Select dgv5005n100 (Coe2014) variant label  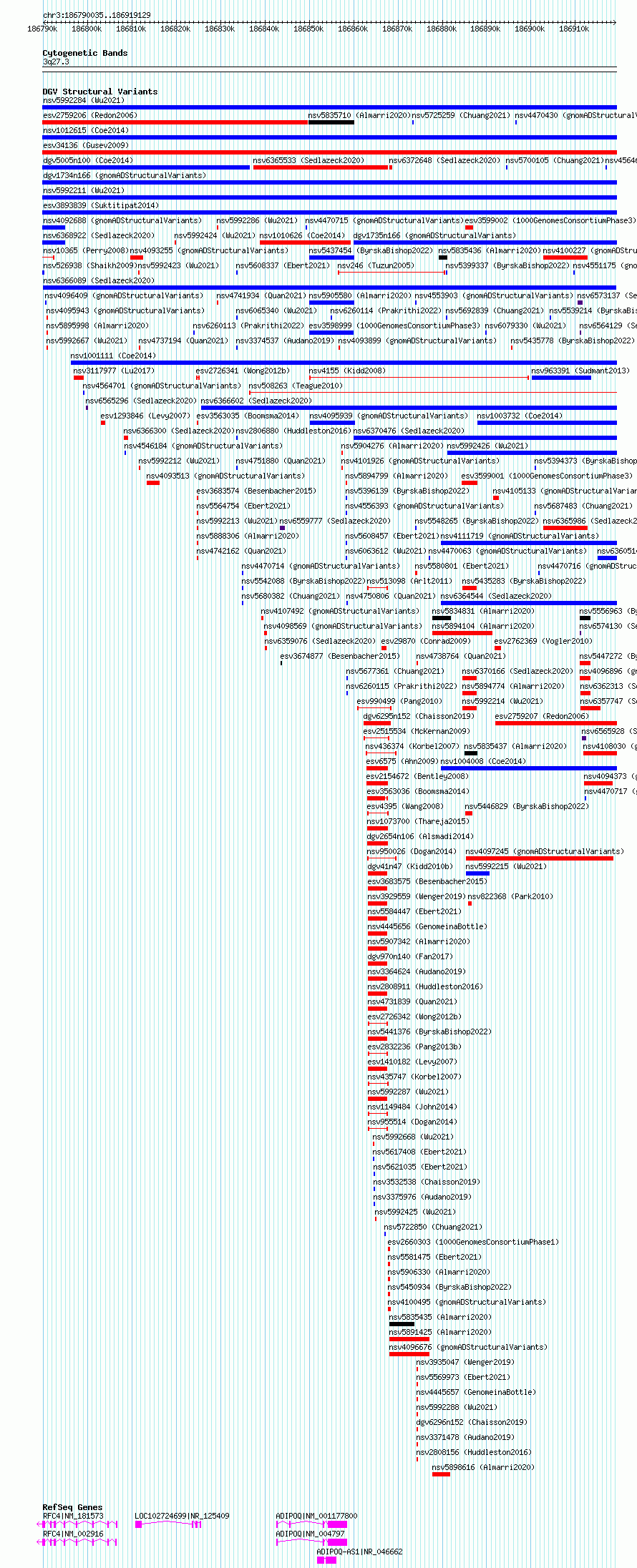pyautogui.click(x=88, y=160)
